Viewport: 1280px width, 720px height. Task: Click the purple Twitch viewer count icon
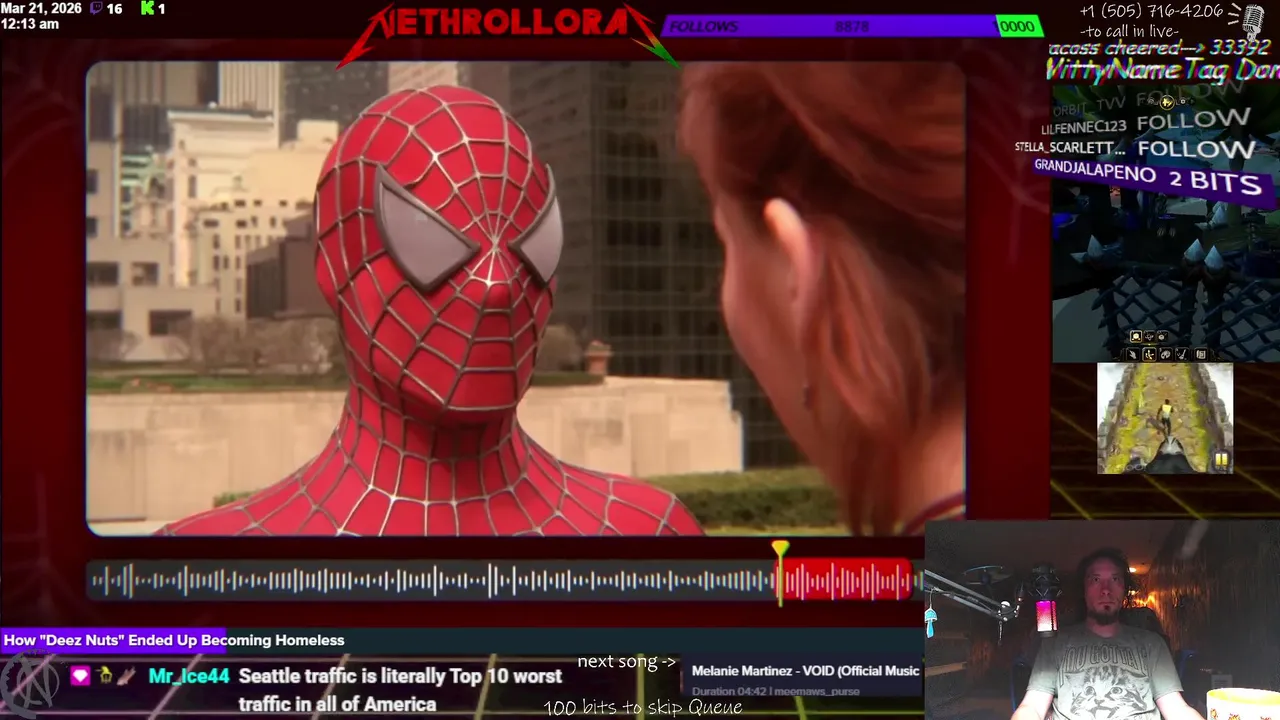(x=96, y=8)
